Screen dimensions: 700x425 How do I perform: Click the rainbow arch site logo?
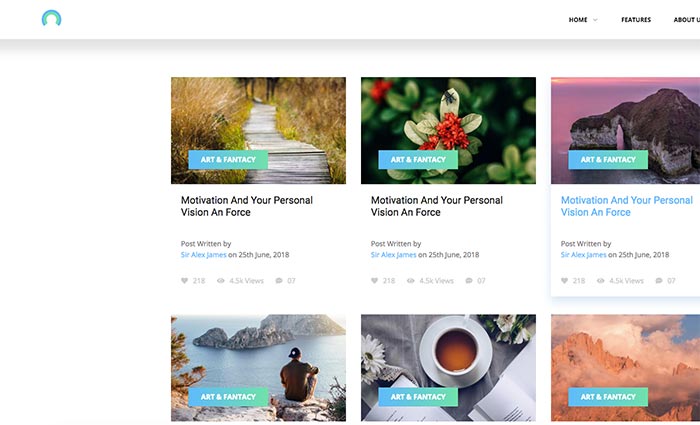click(x=51, y=18)
